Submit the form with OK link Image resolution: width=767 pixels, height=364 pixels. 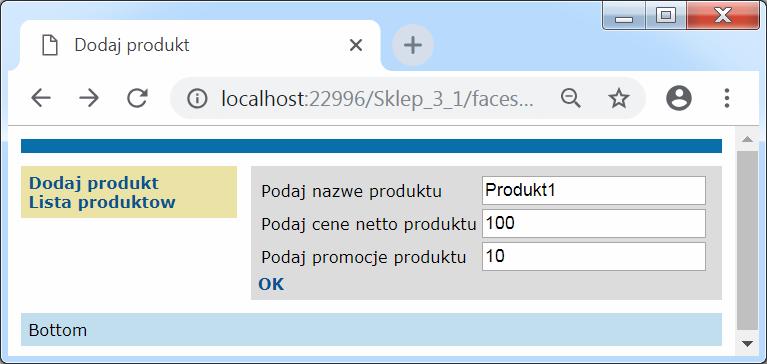[x=271, y=284]
